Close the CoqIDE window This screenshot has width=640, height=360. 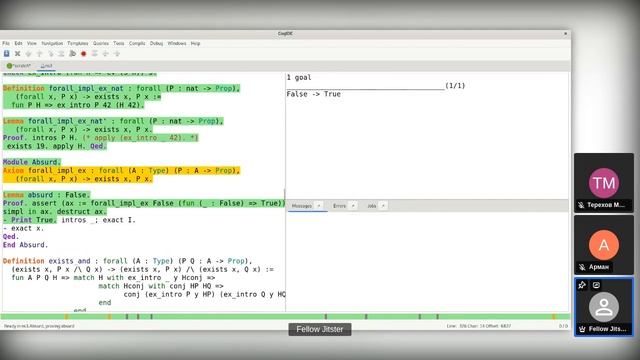565,33
